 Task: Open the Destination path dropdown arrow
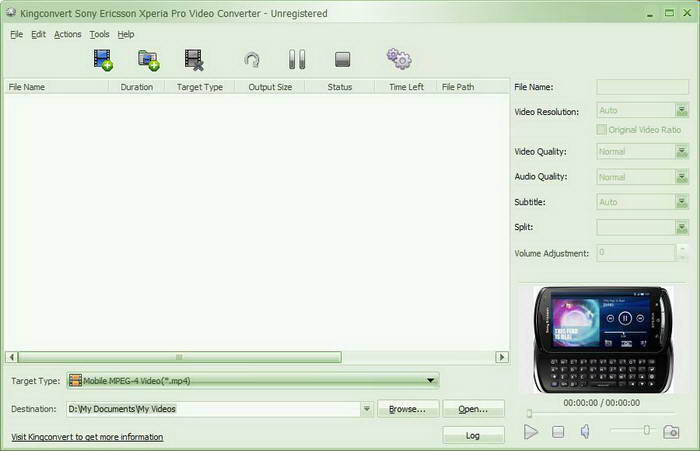point(367,409)
